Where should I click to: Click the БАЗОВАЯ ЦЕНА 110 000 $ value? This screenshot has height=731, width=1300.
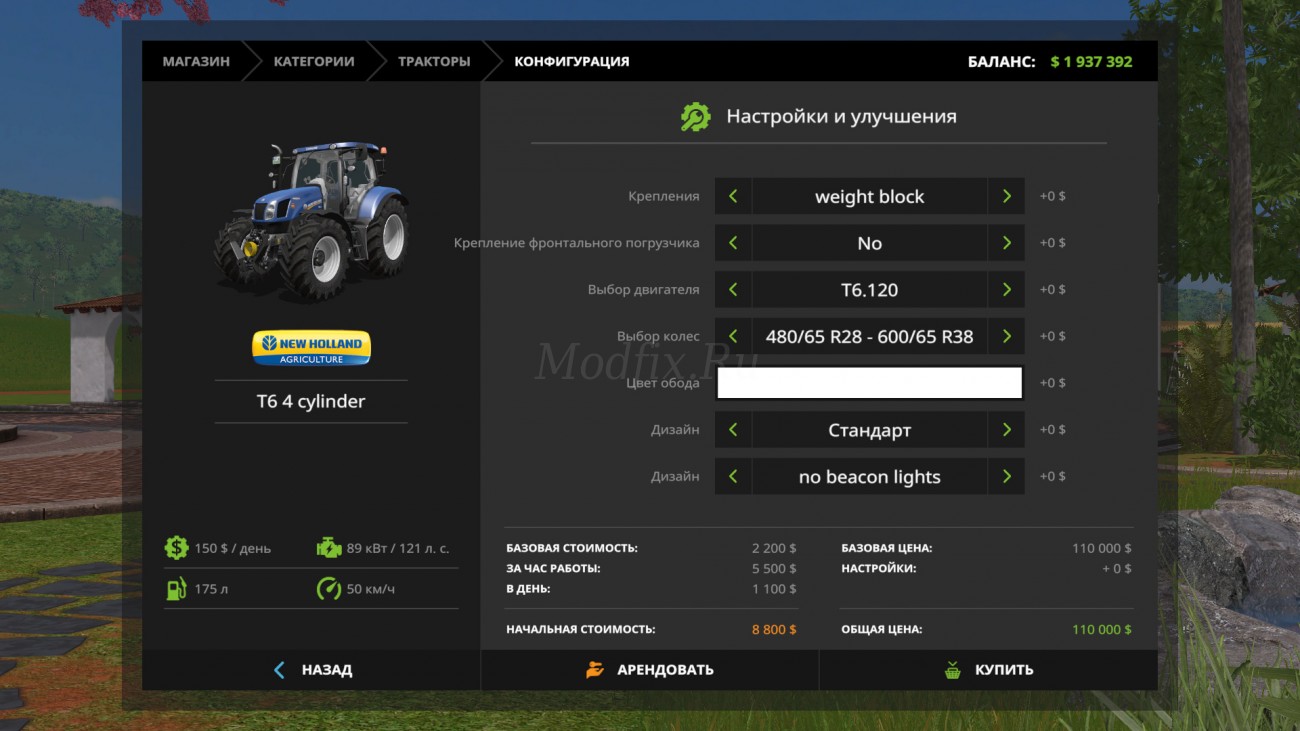click(x=1102, y=548)
